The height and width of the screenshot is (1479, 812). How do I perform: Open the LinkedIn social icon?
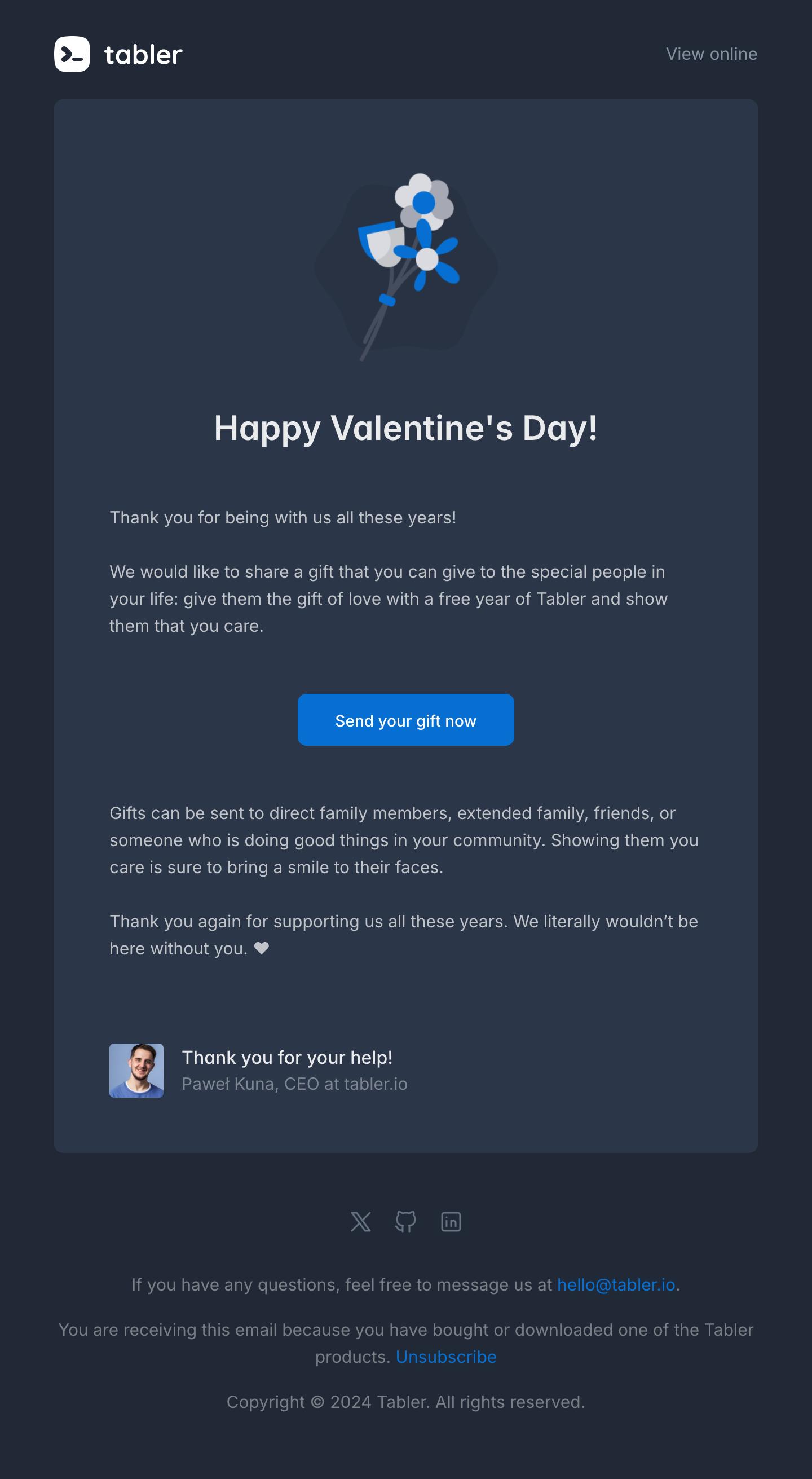point(451,1222)
